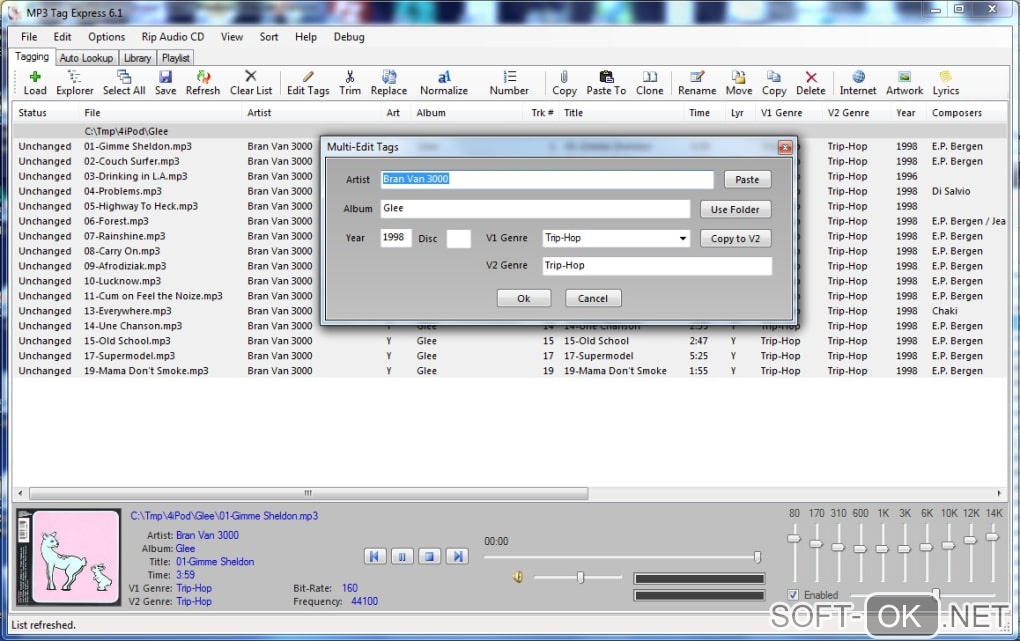The width and height of the screenshot is (1020, 641).
Task: Switch to the Playlist tab
Action: (x=176, y=58)
